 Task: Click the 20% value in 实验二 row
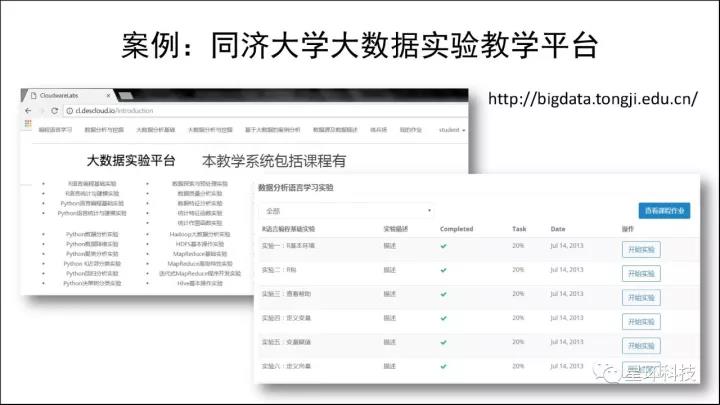(x=518, y=270)
